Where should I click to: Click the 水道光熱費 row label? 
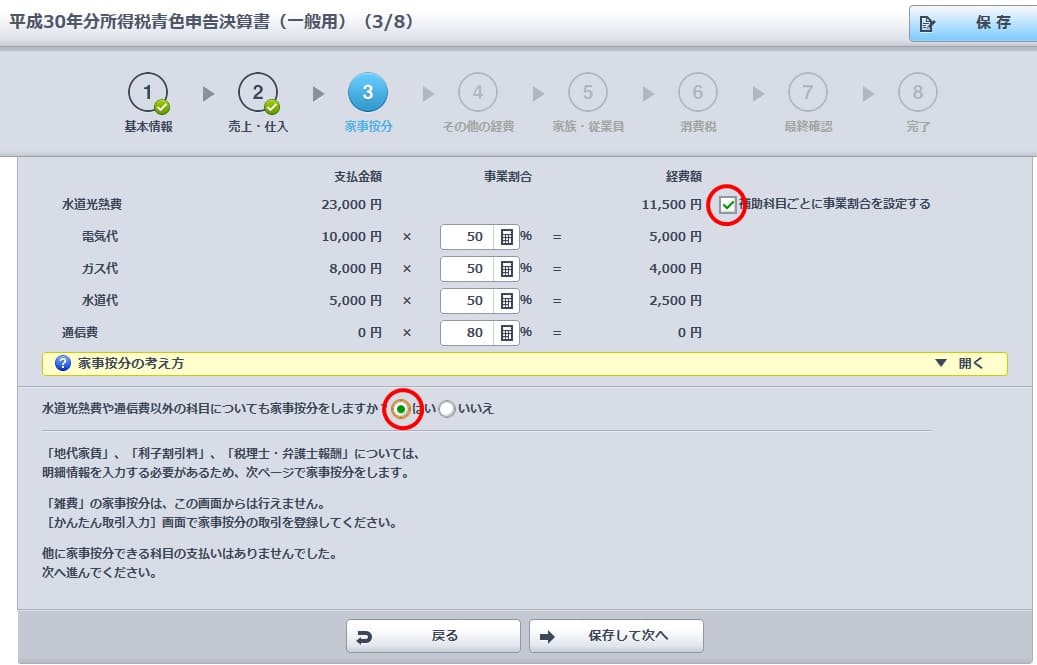(92, 204)
